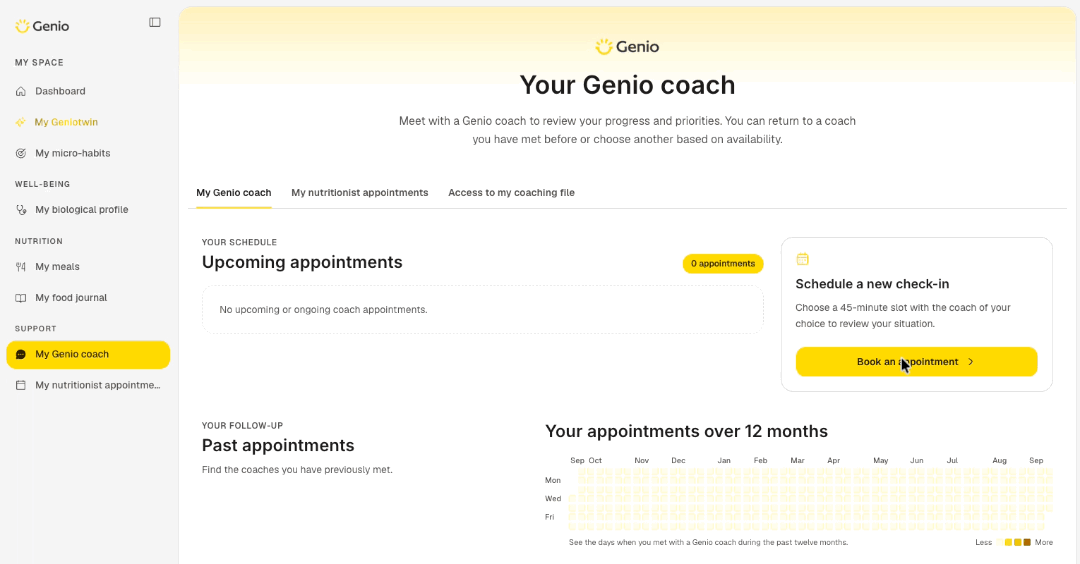1080x564 pixels.
Task: Click the calendar icon above Schedule a new check-in
Action: tap(802, 259)
